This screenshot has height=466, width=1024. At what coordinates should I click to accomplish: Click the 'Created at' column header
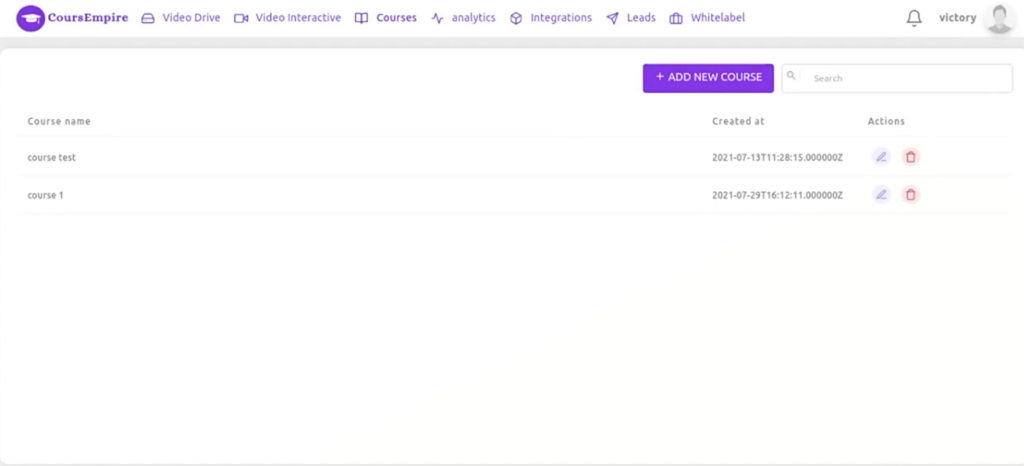click(738, 121)
